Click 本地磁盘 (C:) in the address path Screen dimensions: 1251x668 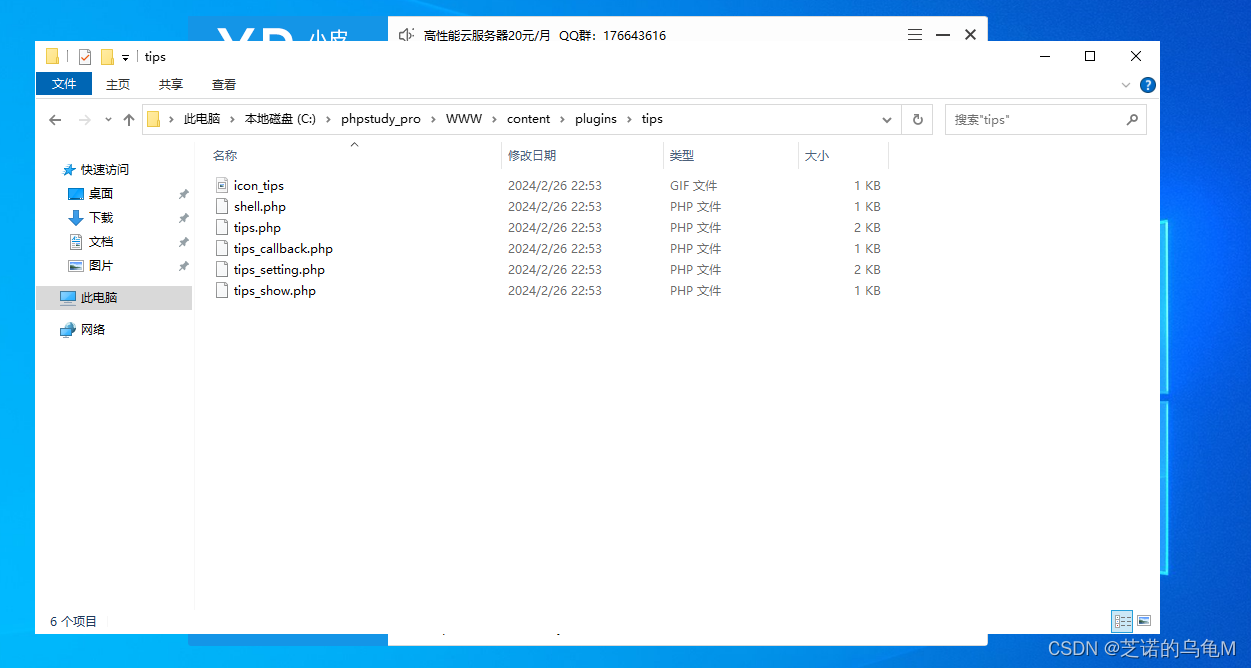280,119
